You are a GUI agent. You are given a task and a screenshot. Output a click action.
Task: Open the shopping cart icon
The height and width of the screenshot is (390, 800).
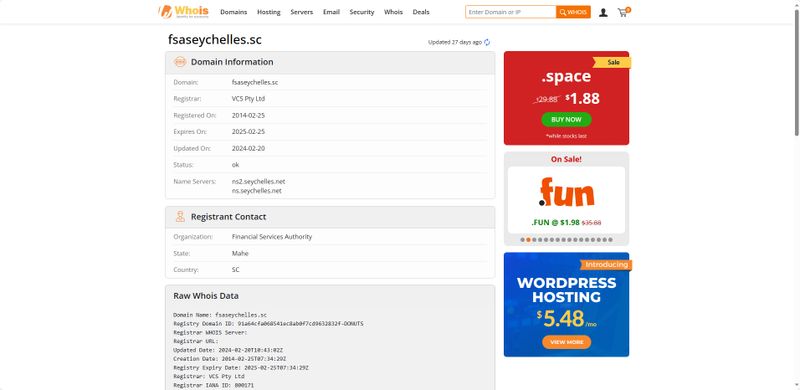coord(623,12)
